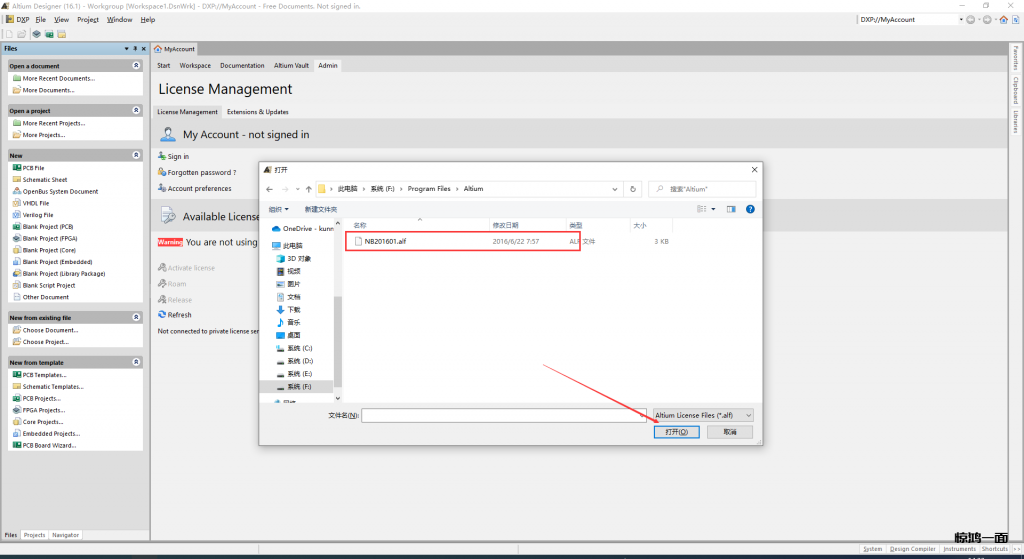Viewport: 1024px width, 559px height.
Task: Click the 文件名 filename input field
Action: coord(503,414)
